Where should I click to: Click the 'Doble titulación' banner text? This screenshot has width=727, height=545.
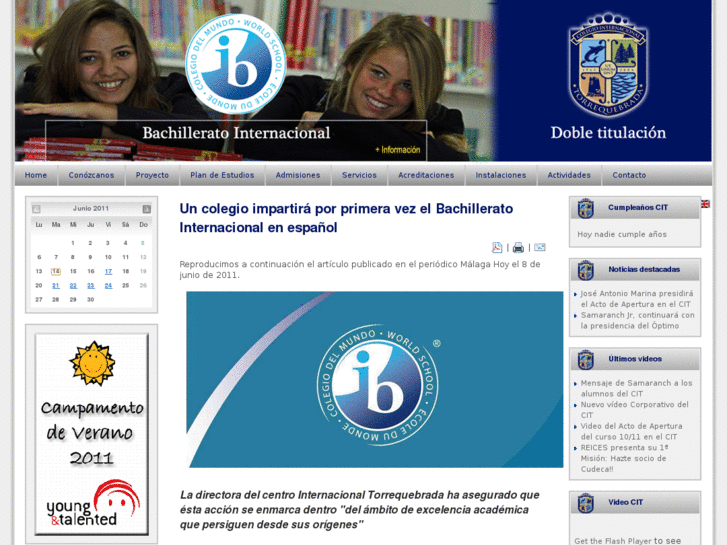point(608,133)
